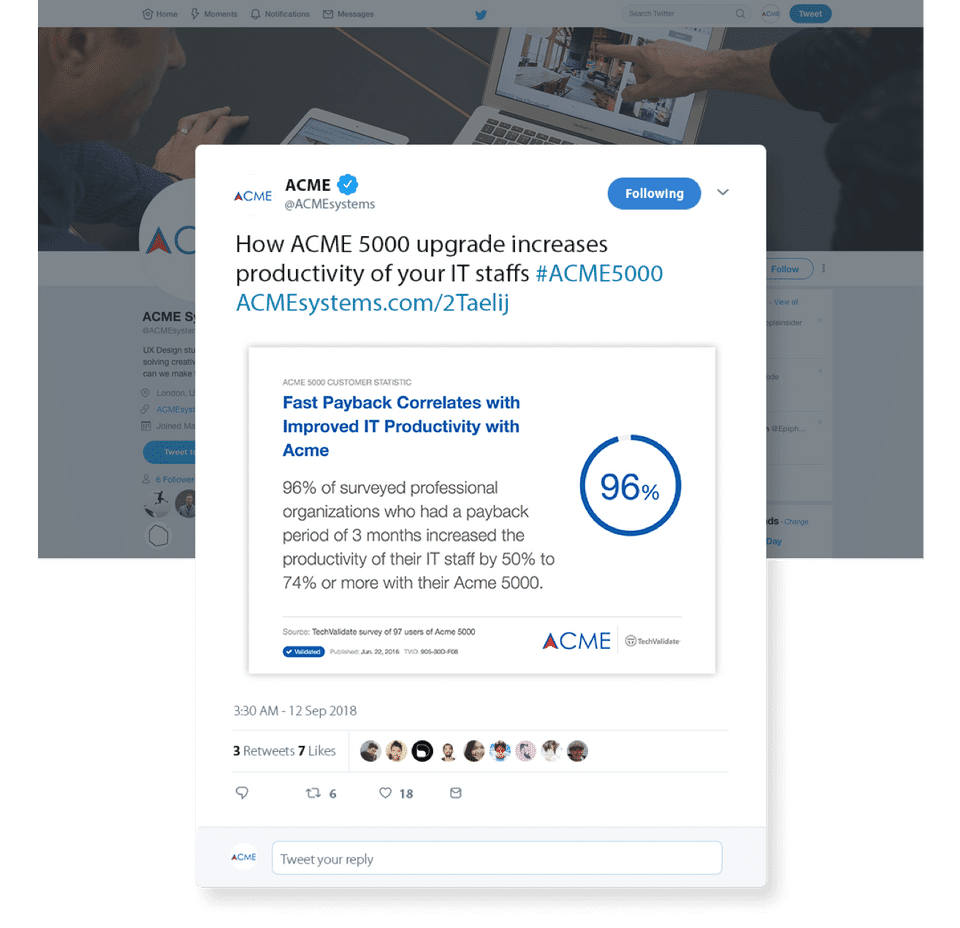Click the 96% circular progress graphic
This screenshot has height=928, width=960.
(x=630, y=485)
